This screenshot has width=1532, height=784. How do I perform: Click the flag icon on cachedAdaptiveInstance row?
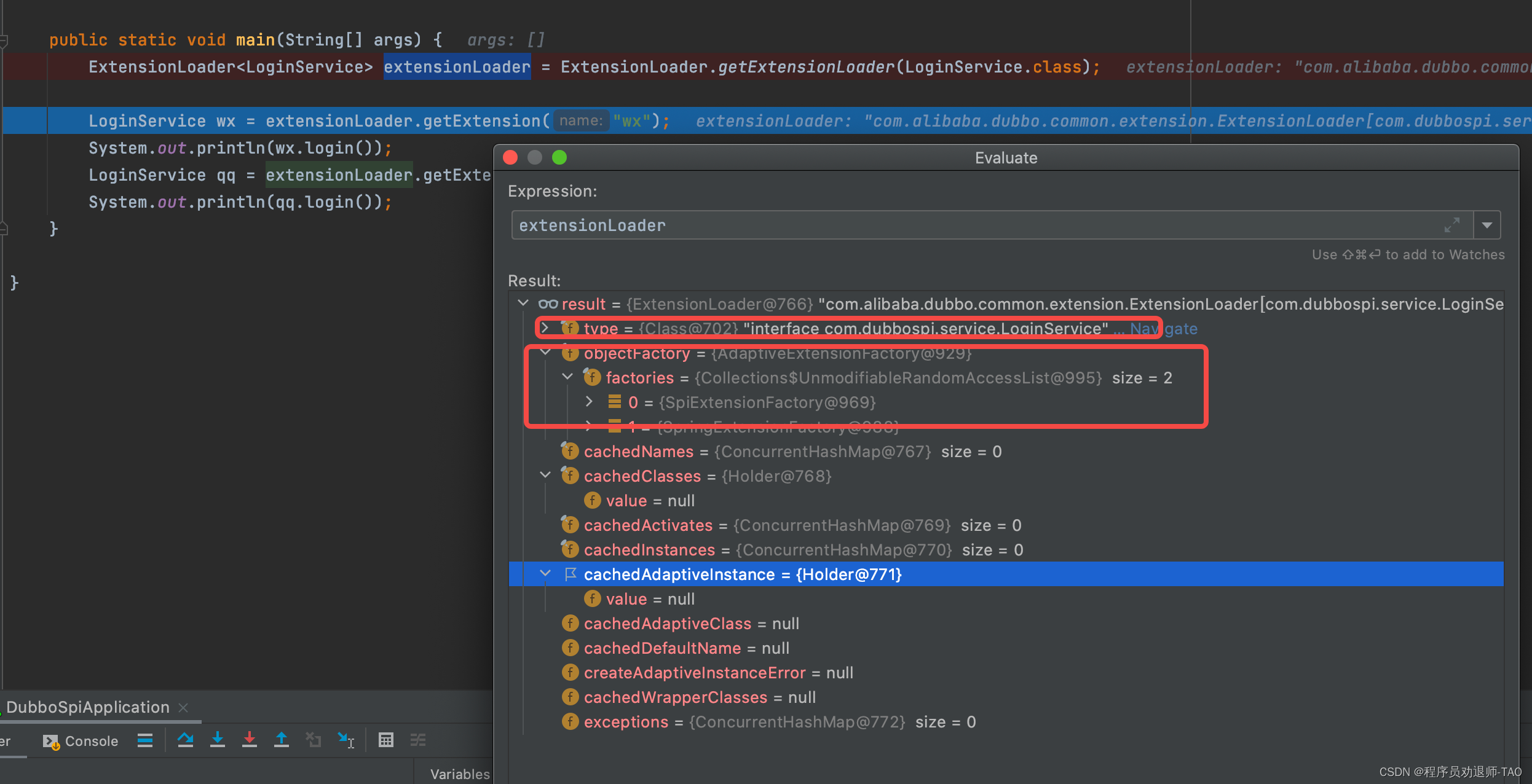[570, 574]
